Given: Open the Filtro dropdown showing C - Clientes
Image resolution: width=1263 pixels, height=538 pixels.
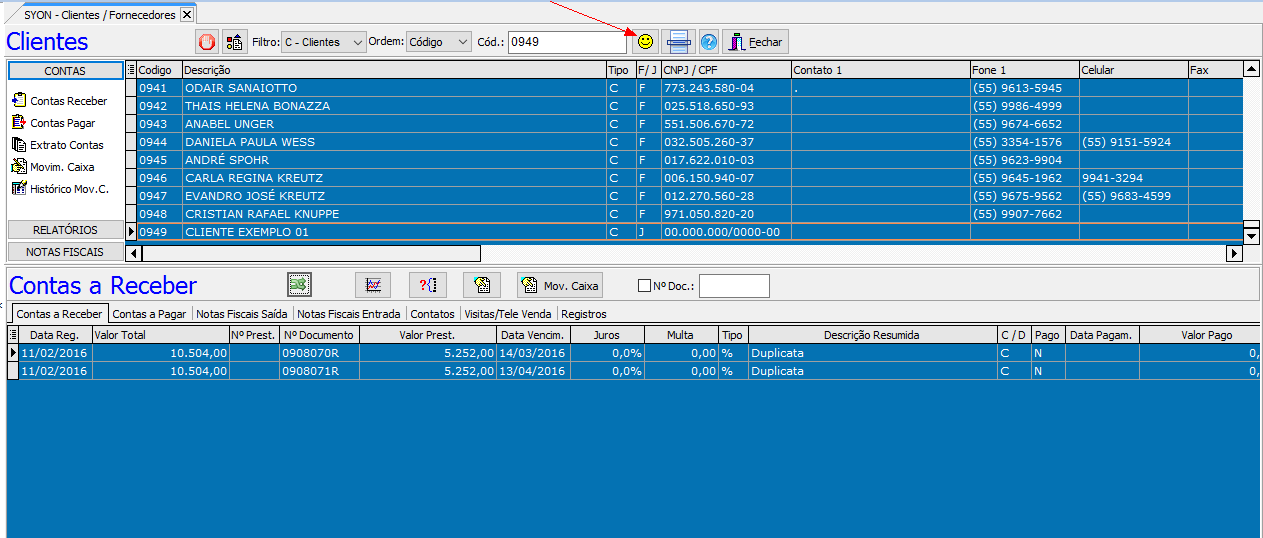Looking at the screenshot, I should point(324,42).
